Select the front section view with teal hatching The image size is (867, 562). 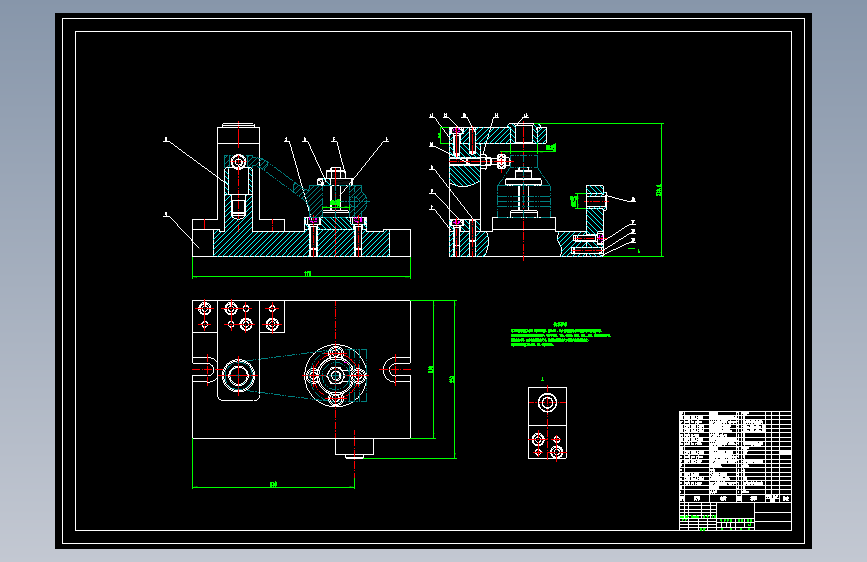301,190
